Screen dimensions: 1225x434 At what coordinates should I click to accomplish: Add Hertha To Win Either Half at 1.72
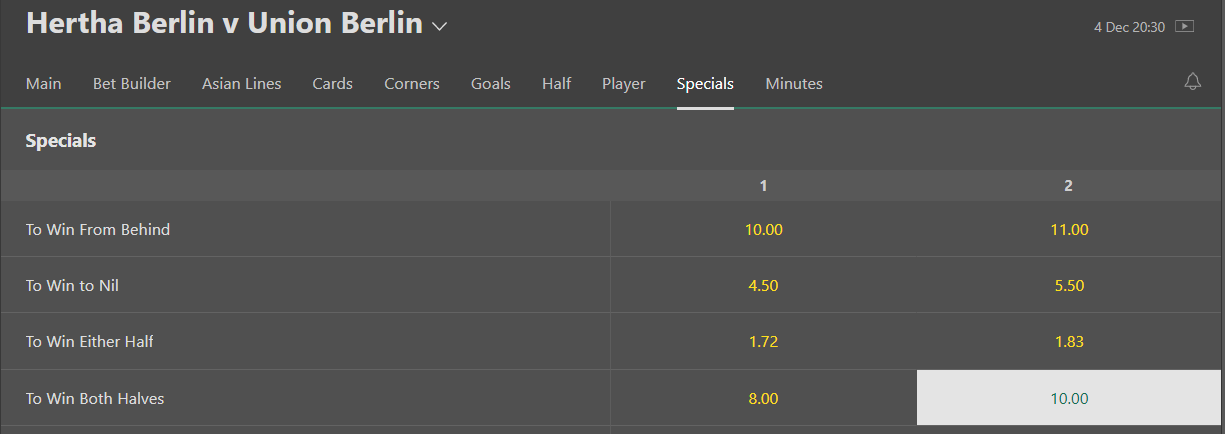763,342
